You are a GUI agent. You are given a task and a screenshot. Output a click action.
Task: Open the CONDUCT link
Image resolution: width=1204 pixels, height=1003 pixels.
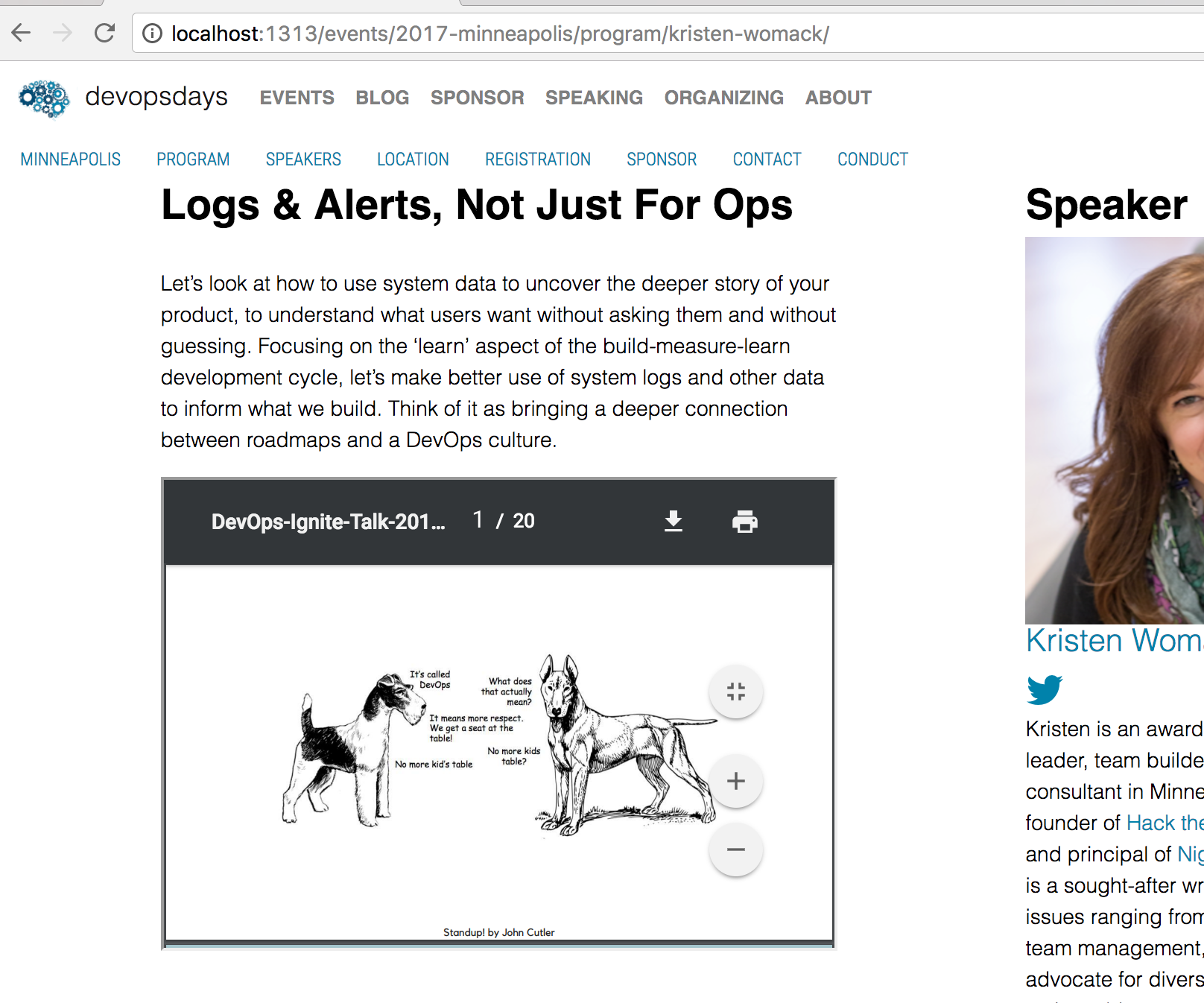pyautogui.click(x=873, y=159)
